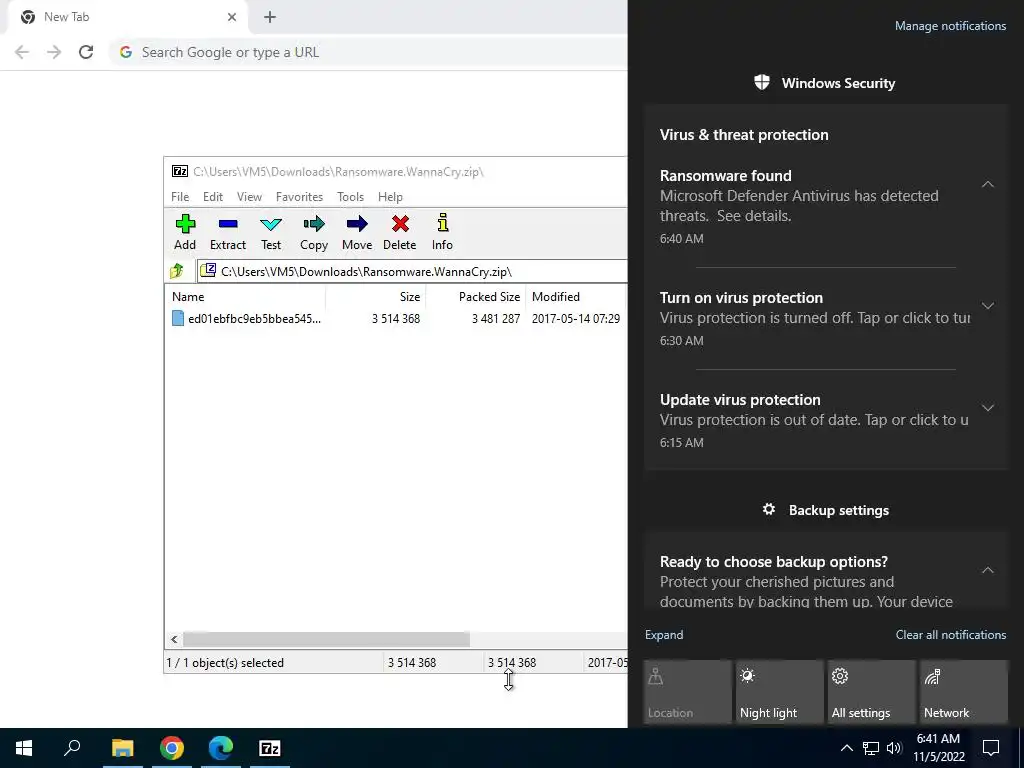Viewport: 1024px width, 768px height.
Task: Click the volume speaker icon
Action: [x=894, y=748]
